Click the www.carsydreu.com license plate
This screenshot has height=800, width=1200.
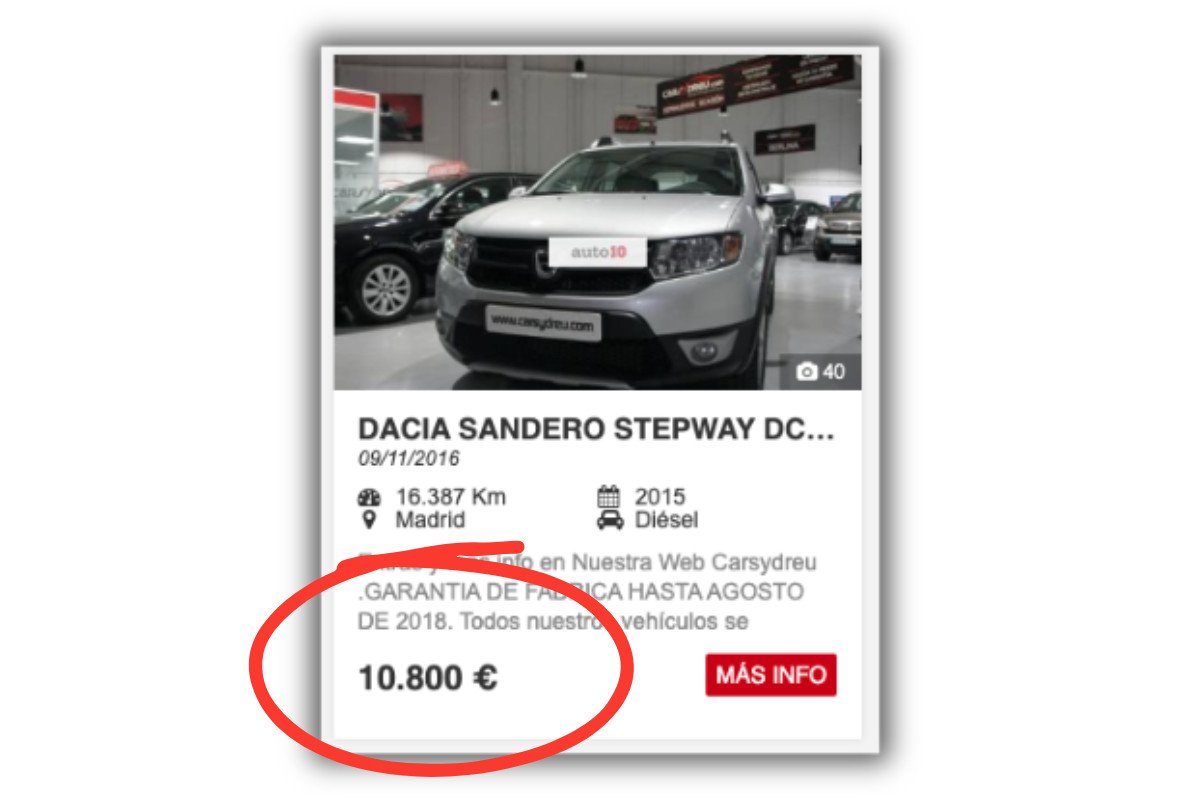click(x=543, y=323)
